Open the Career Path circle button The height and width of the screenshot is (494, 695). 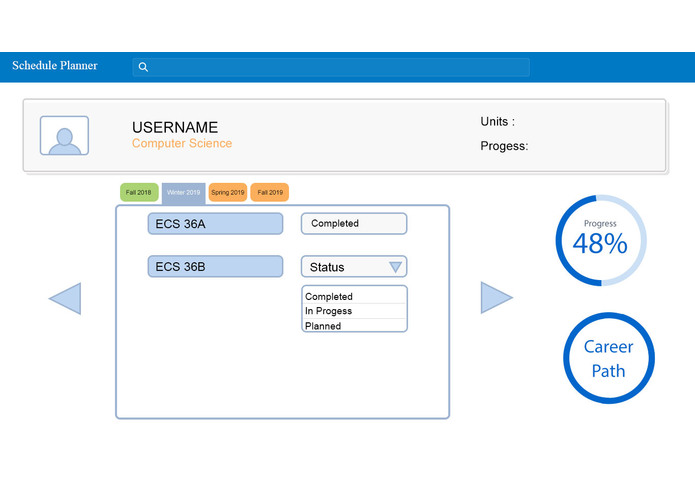click(x=609, y=358)
